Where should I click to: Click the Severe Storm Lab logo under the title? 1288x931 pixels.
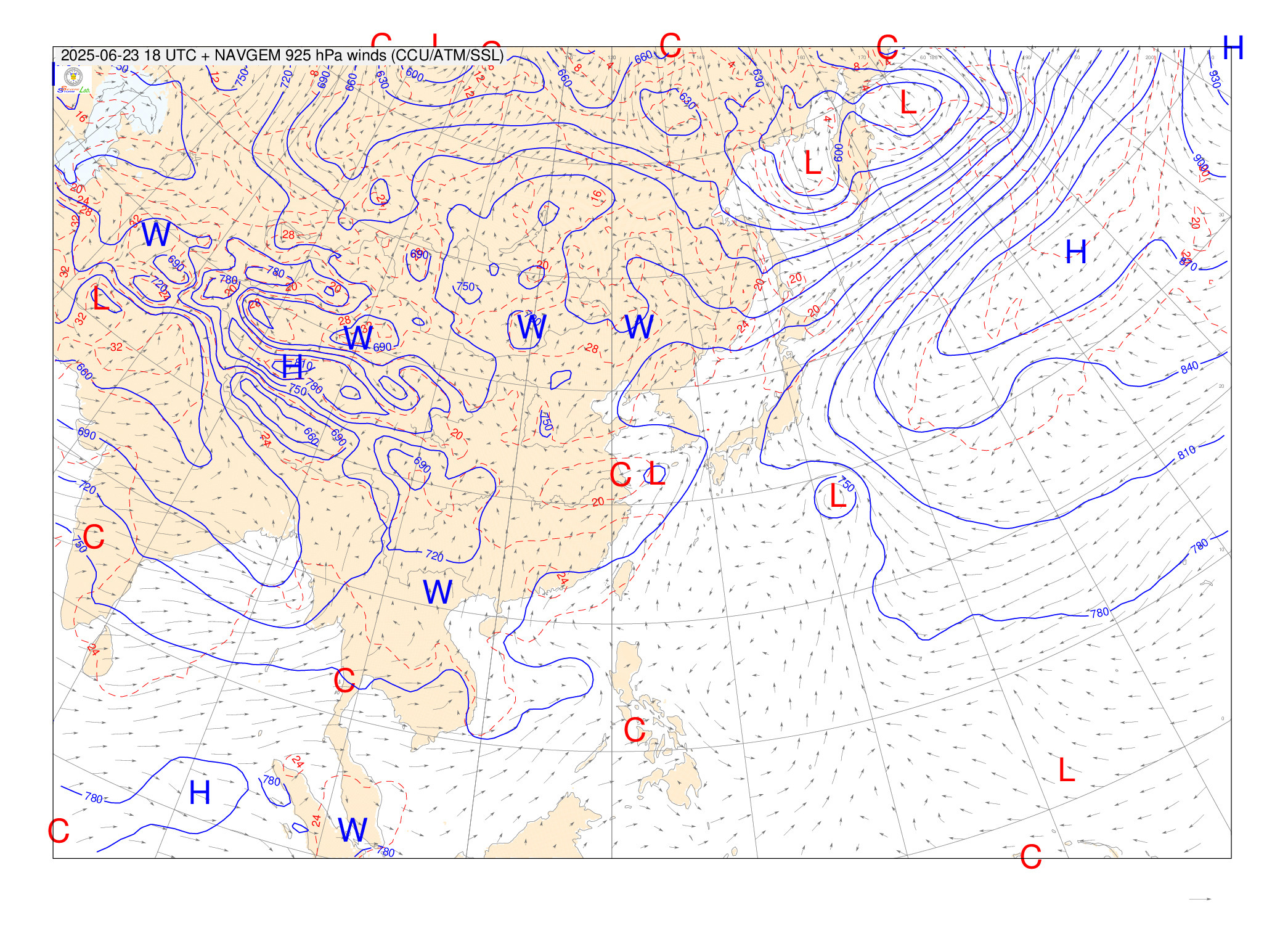[x=74, y=80]
